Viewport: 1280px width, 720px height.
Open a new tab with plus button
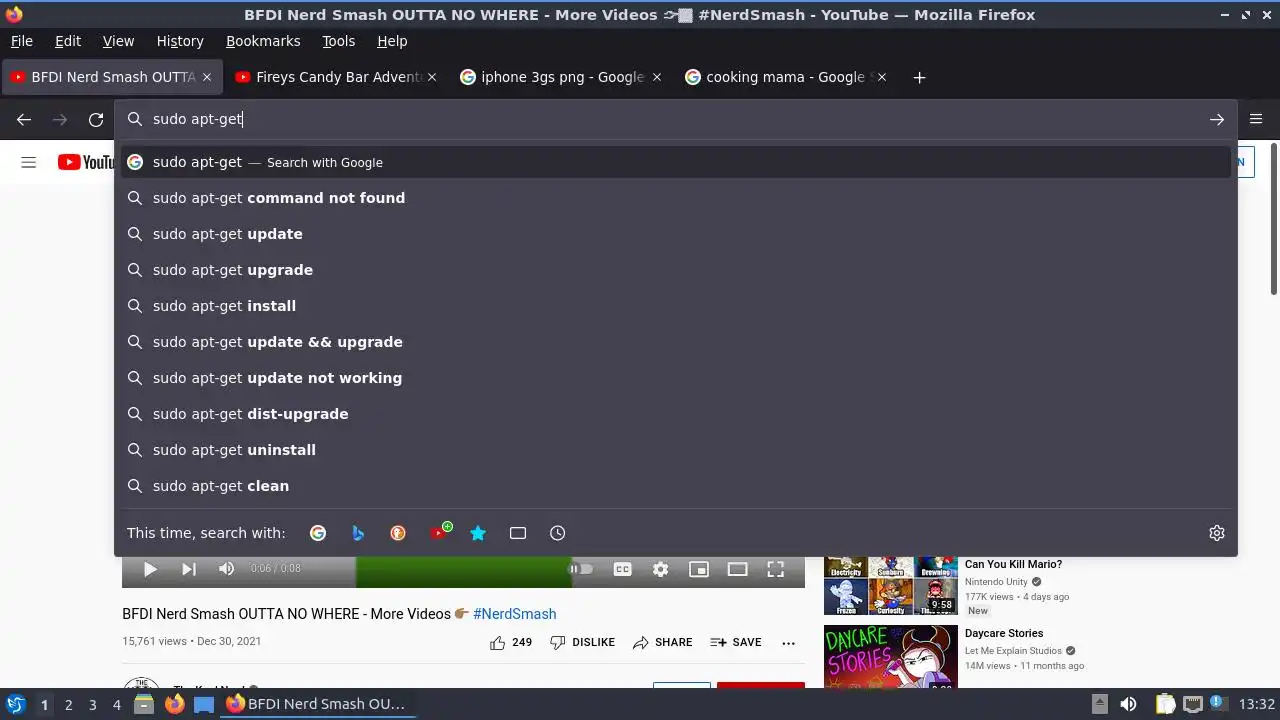pos(919,77)
